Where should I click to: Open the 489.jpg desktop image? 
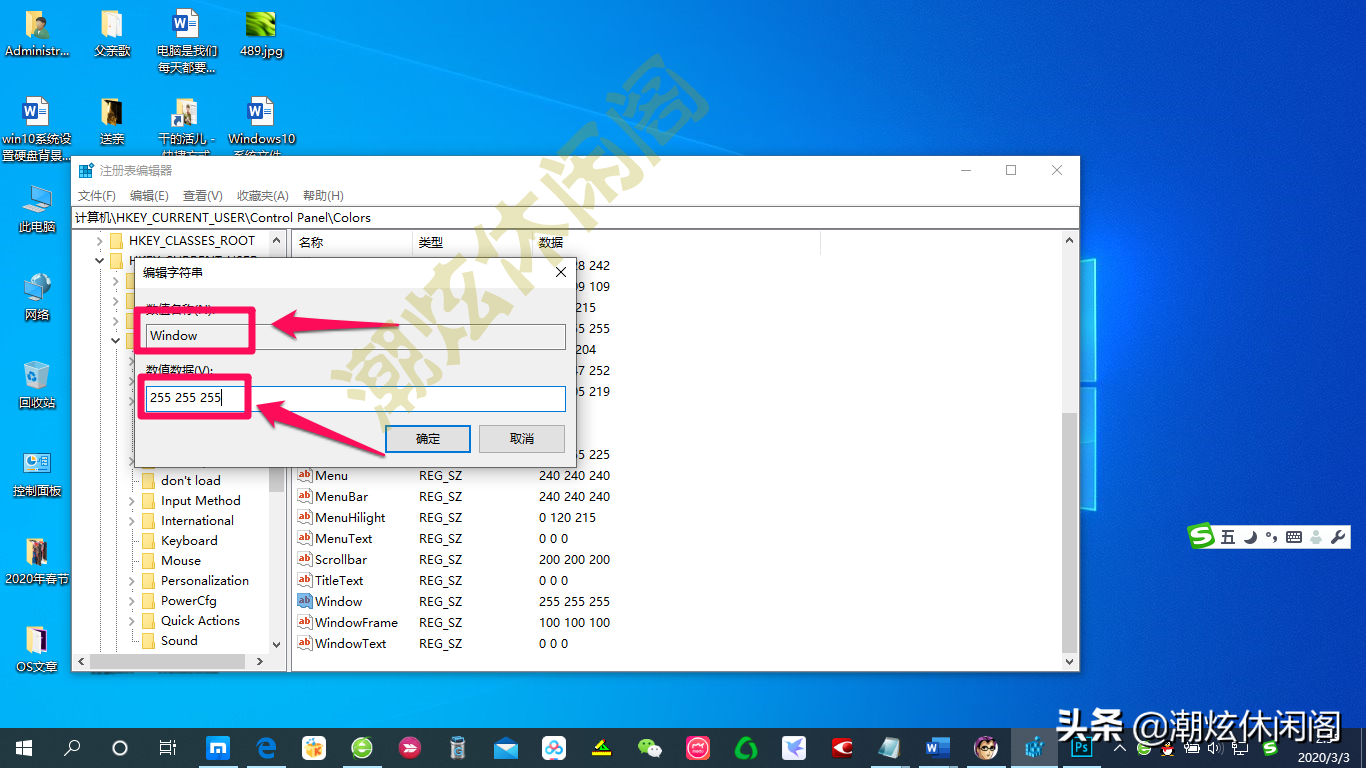click(261, 33)
